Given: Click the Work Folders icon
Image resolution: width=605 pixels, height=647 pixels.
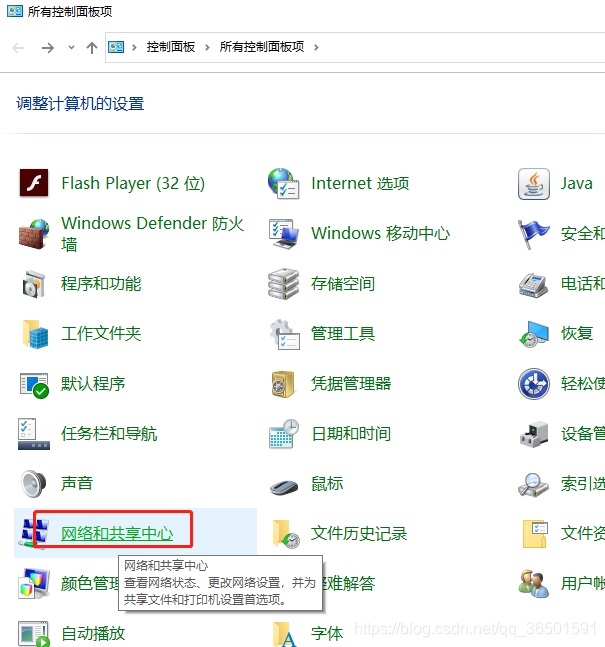Looking at the screenshot, I should pos(35,334).
